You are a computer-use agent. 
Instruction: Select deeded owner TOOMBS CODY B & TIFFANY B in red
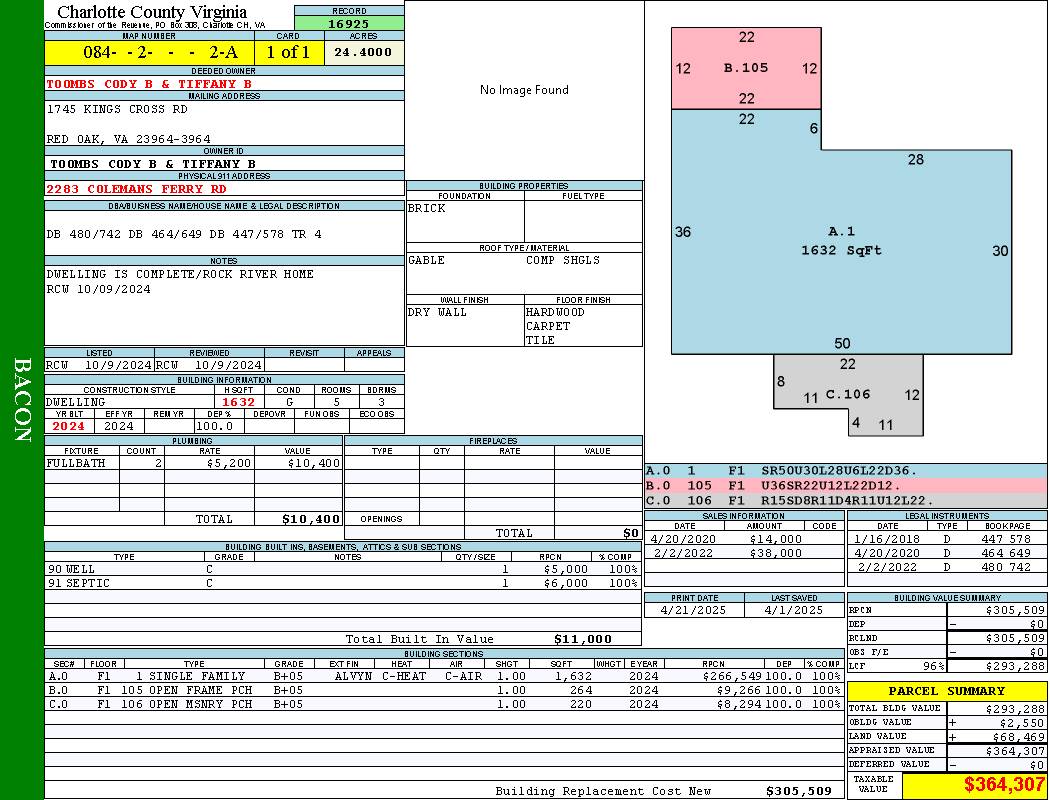click(x=149, y=84)
